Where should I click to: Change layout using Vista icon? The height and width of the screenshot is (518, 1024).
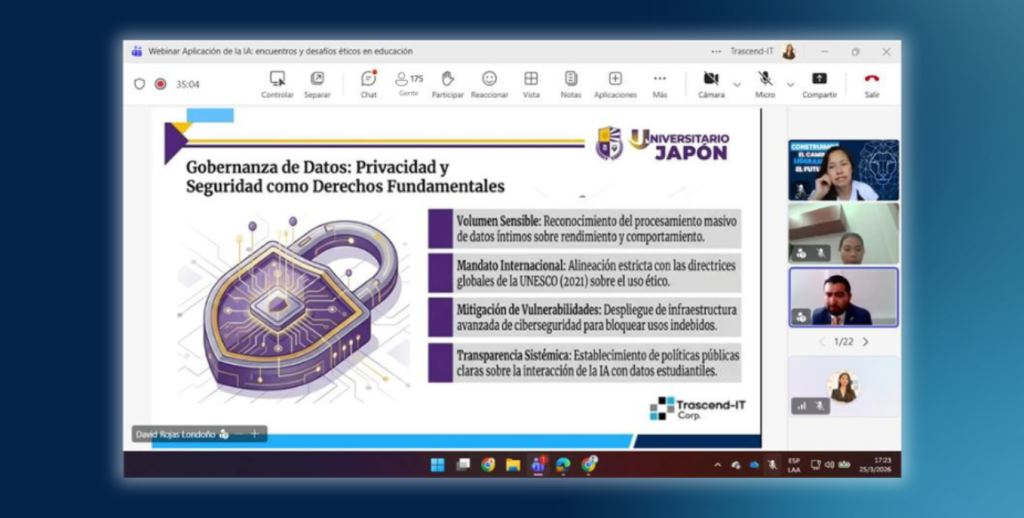tap(531, 83)
